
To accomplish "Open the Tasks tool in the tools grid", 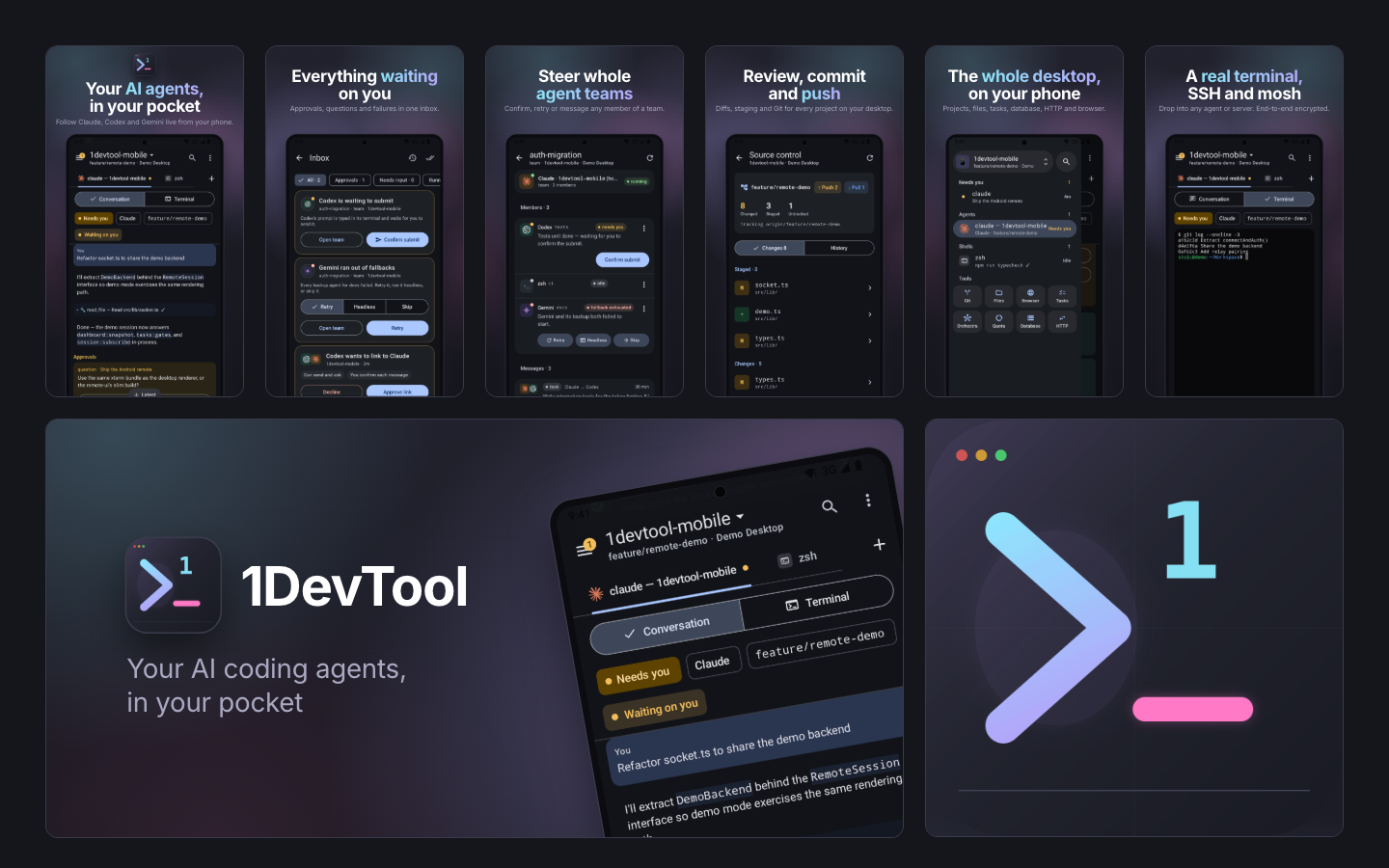I will pyautogui.click(x=1062, y=295).
